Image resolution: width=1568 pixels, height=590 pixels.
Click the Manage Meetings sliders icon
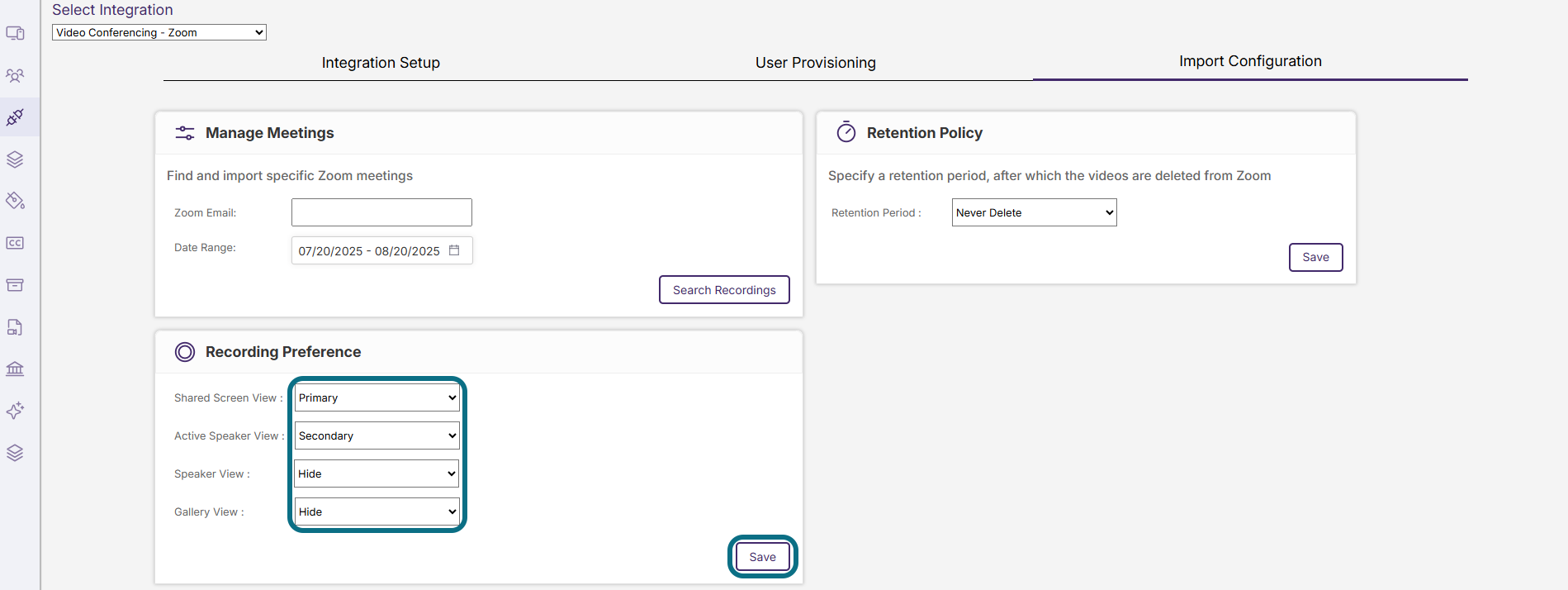coord(185,133)
